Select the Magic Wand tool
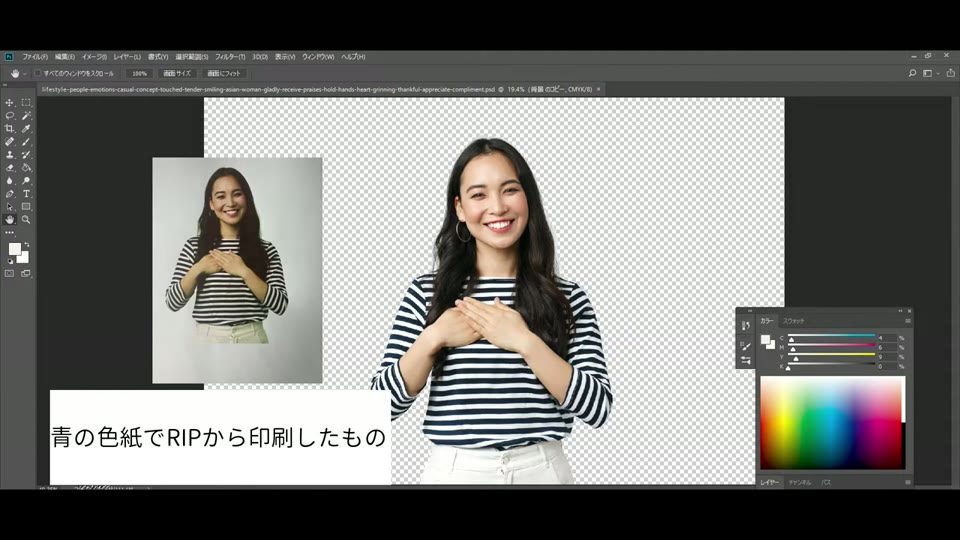 coord(26,116)
